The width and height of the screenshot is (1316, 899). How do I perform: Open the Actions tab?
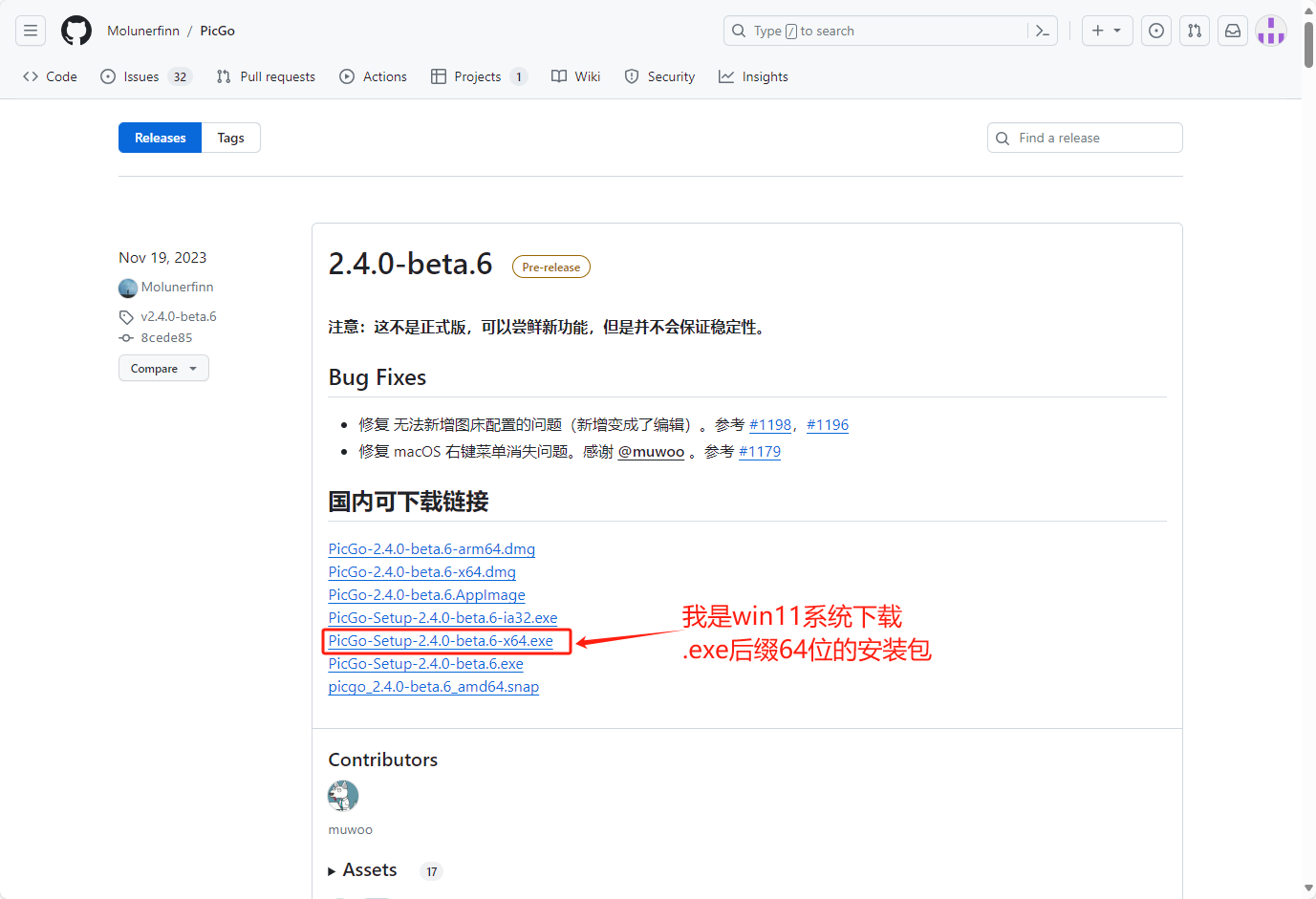(374, 76)
